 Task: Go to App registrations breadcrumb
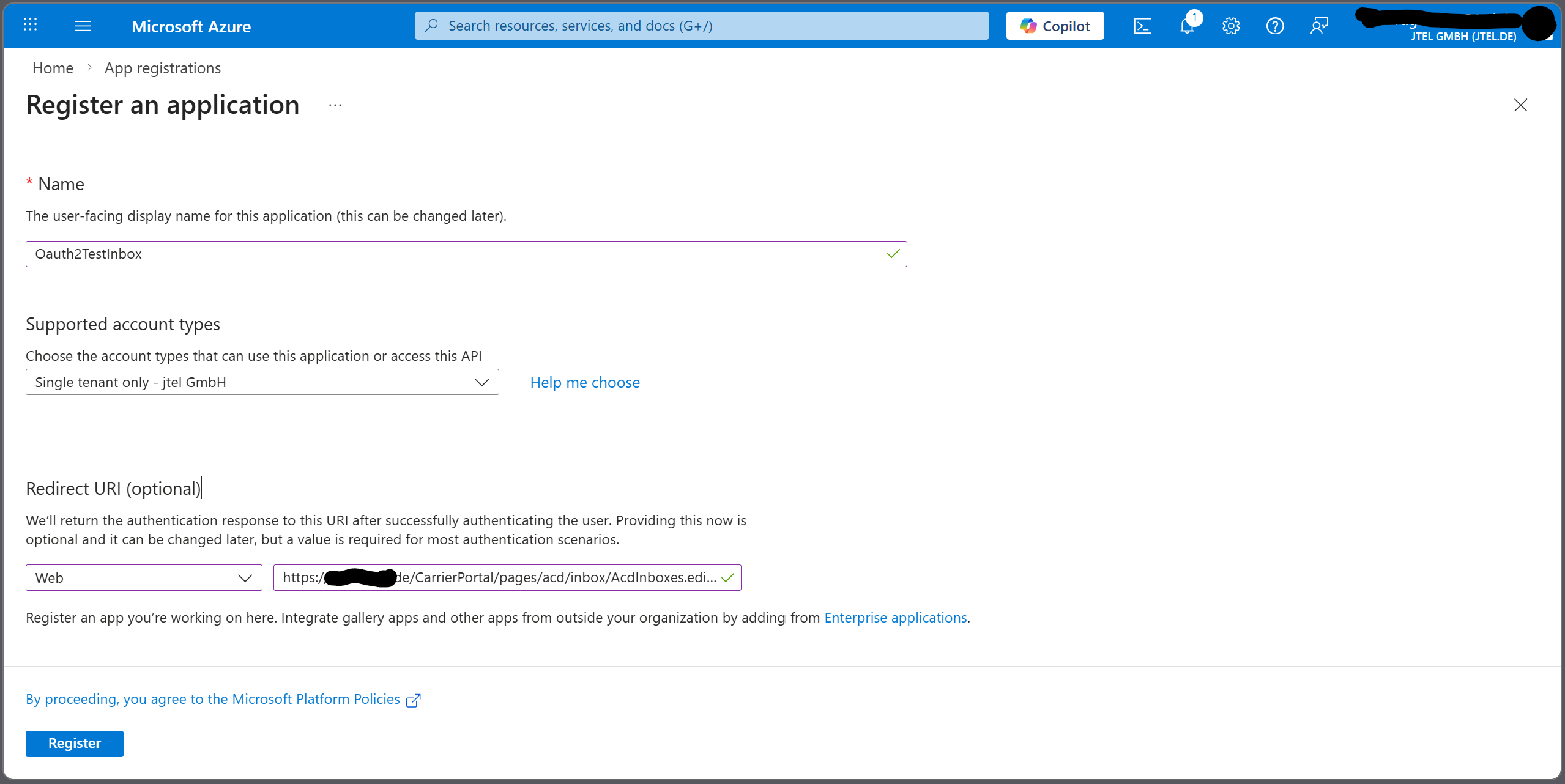click(x=162, y=68)
